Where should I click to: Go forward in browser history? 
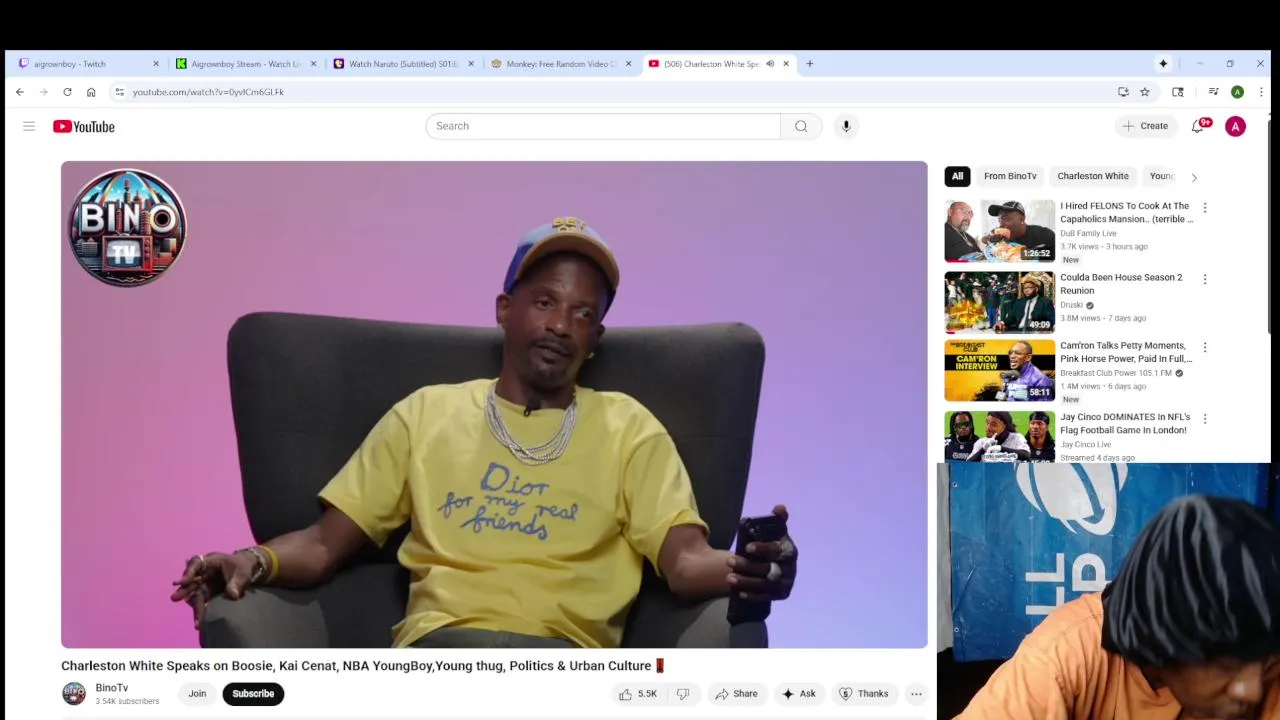[x=43, y=92]
